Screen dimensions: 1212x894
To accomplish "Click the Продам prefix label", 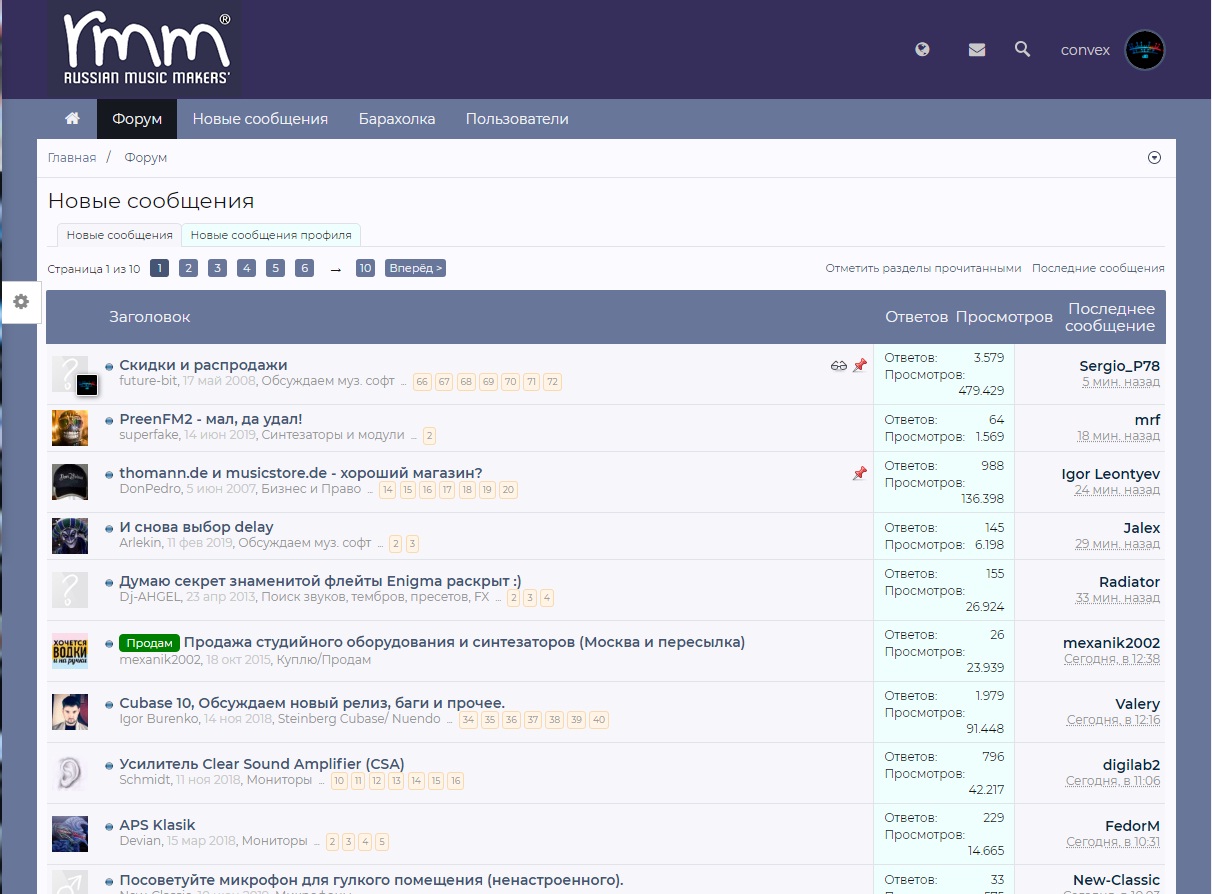I will pyautogui.click(x=149, y=643).
